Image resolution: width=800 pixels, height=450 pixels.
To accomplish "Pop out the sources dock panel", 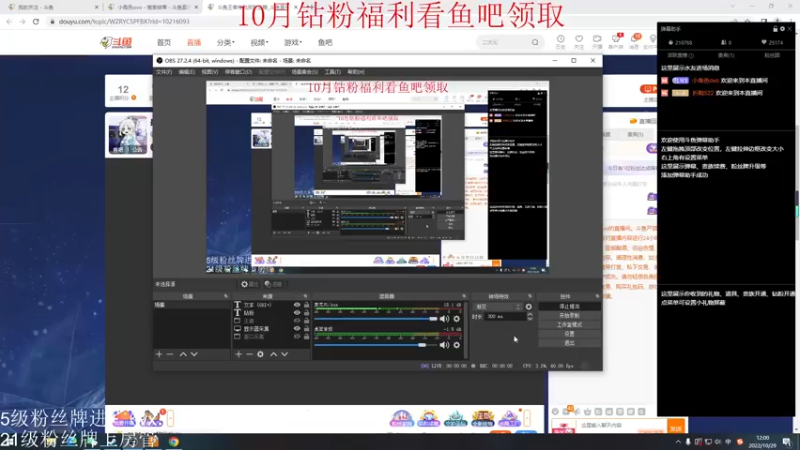I will 305,296.
